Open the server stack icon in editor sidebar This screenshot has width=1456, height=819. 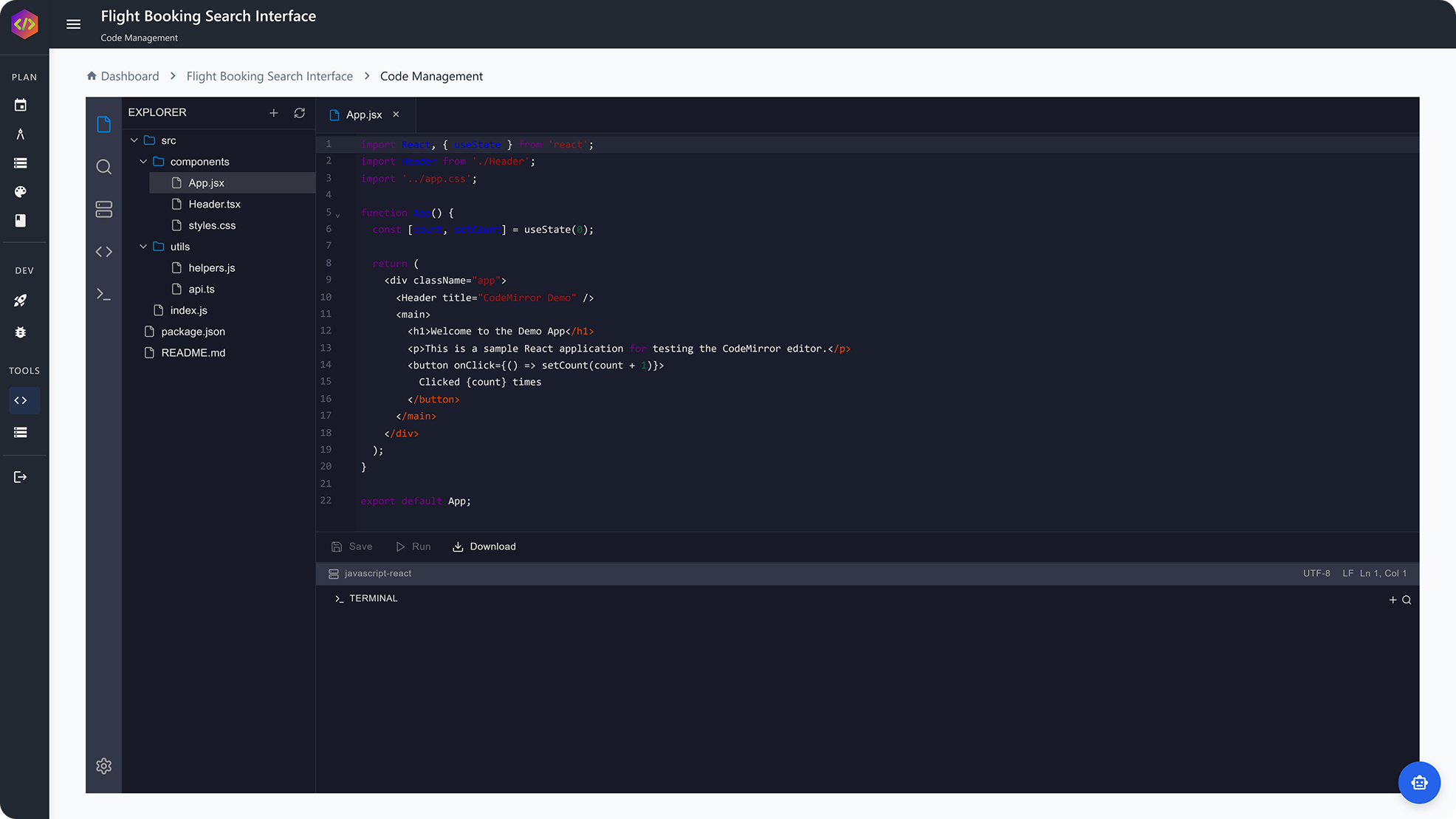click(x=104, y=210)
